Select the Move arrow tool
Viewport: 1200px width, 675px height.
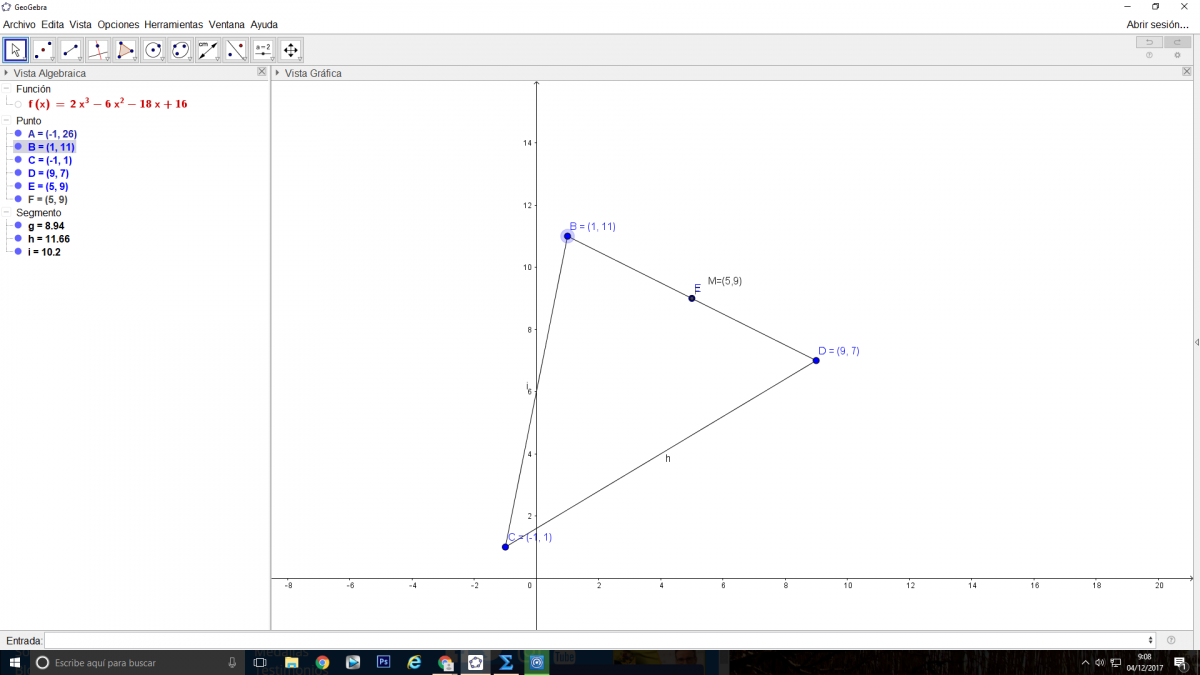(16, 49)
